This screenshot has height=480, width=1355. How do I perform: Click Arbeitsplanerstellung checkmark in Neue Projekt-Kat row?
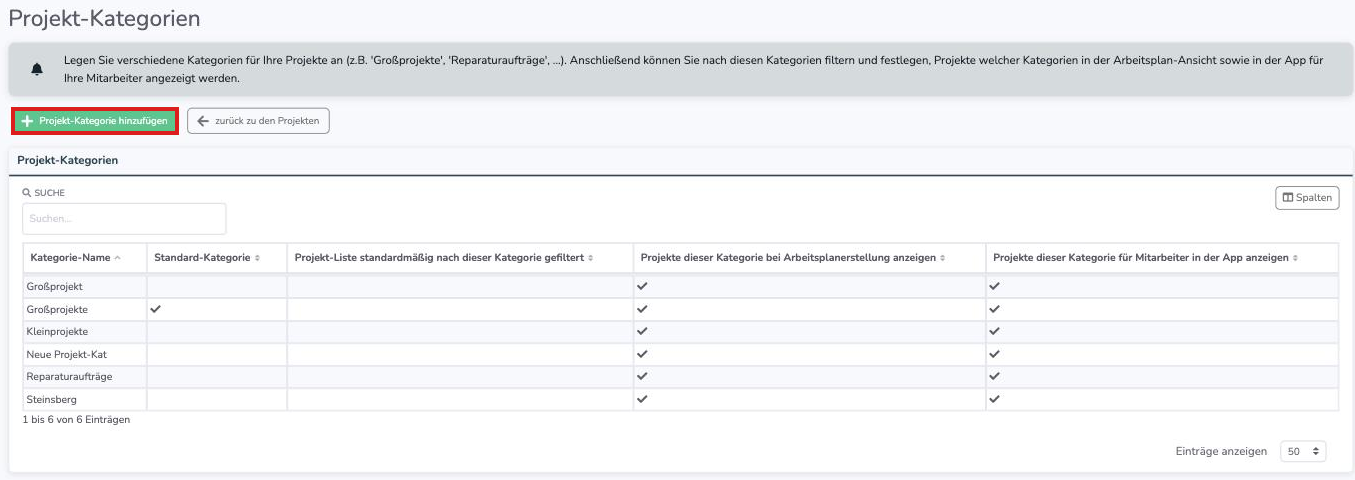642,354
